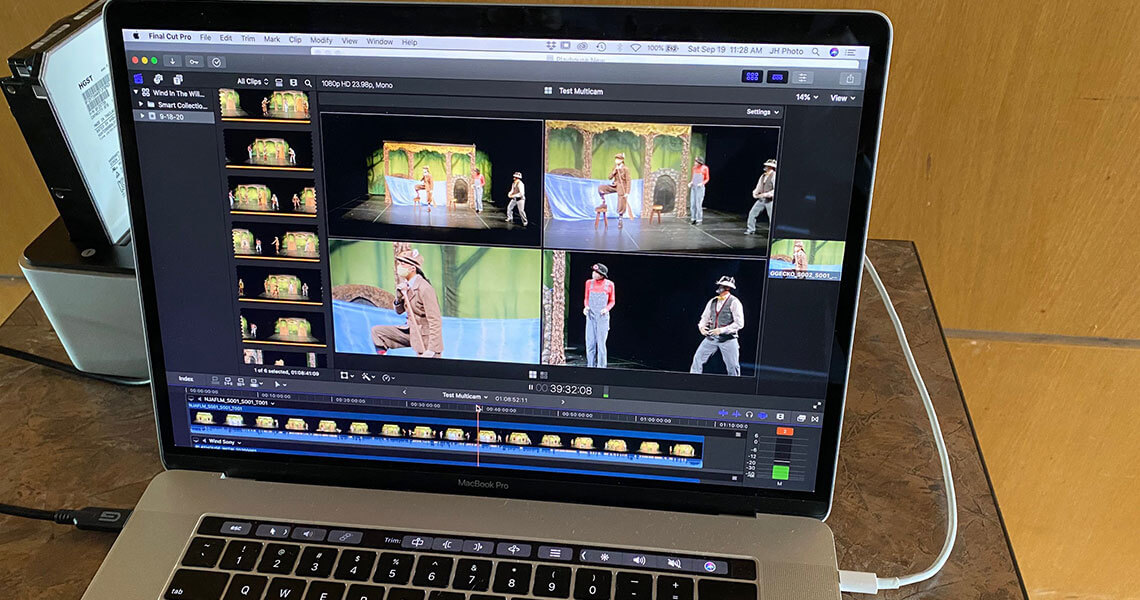Open the Mark menu
Image resolution: width=1140 pixels, height=600 pixels.
pos(272,39)
